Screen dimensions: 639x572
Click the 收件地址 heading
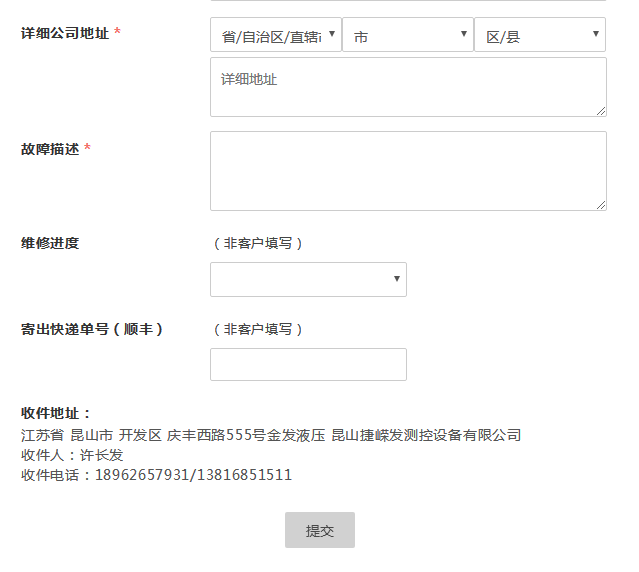pos(56,413)
